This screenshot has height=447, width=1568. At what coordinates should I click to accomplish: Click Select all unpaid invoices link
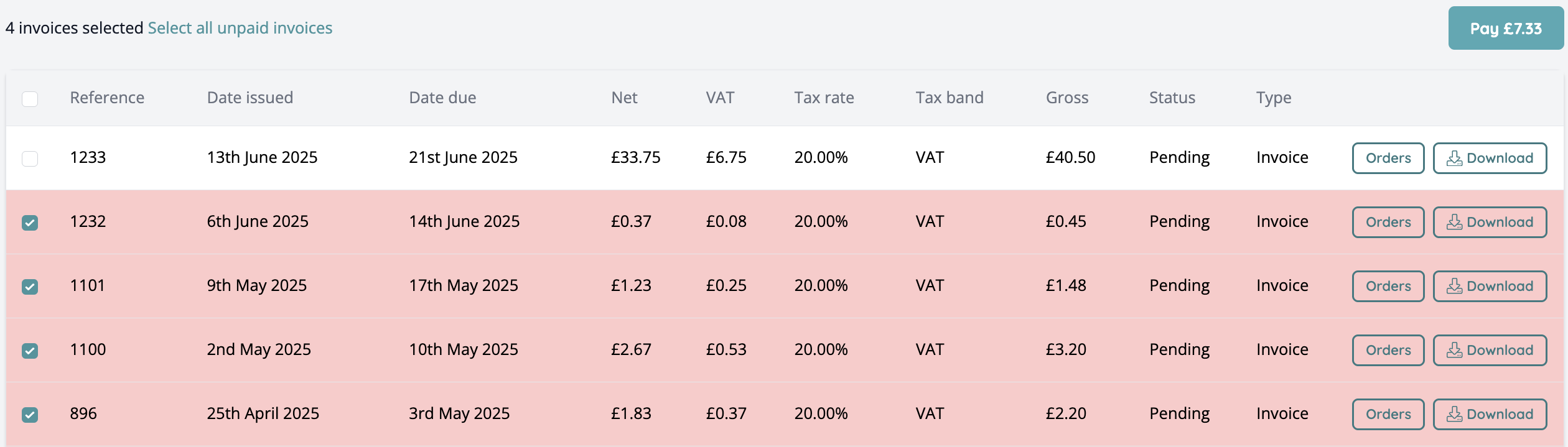pyautogui.click(x=240, y=28)
